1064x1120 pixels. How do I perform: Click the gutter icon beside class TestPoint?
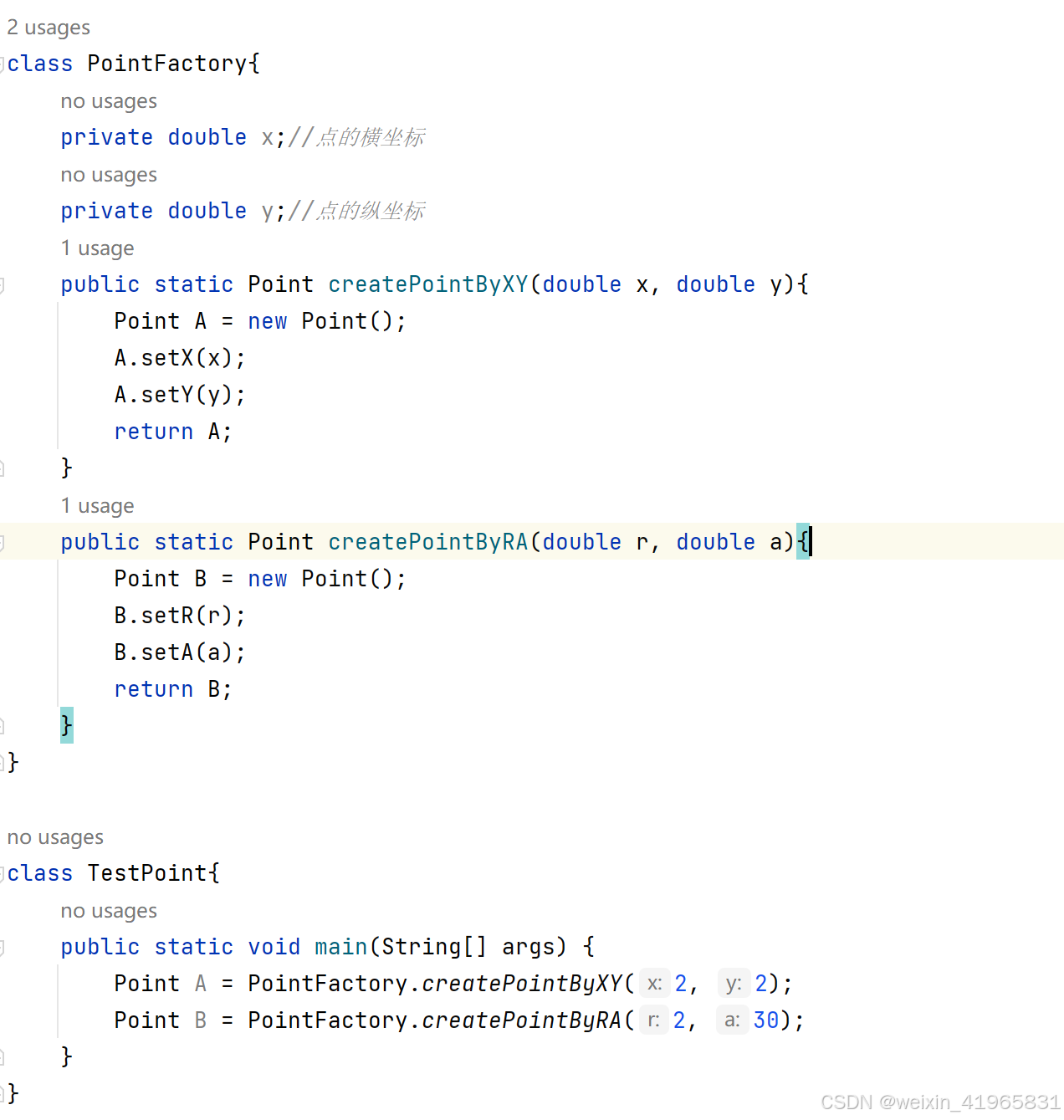(3, 873)
